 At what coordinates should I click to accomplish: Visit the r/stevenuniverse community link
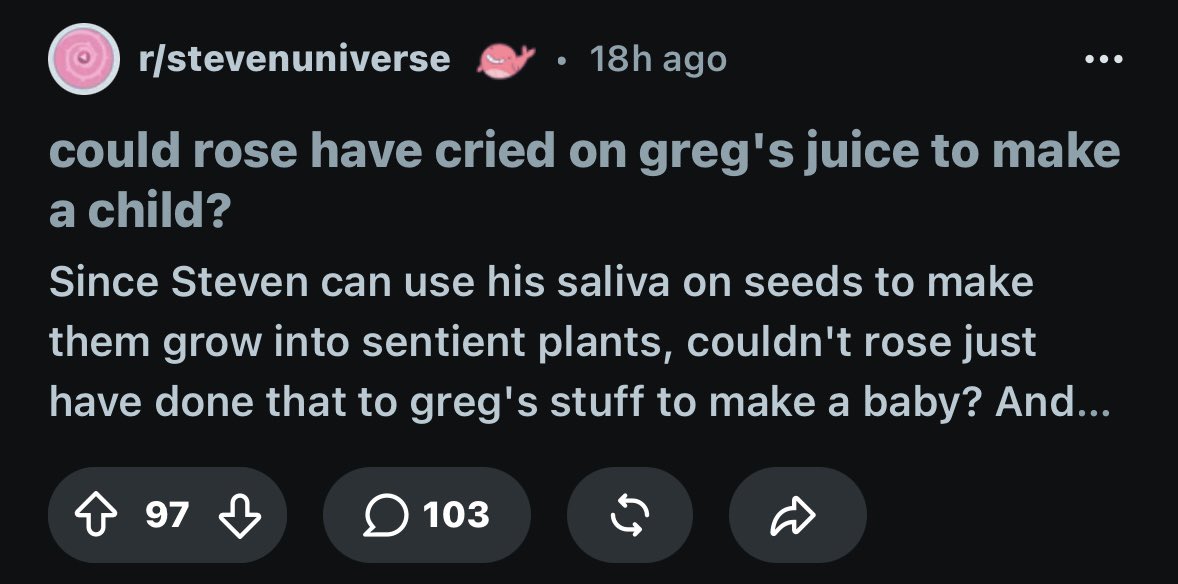[294, 59]
